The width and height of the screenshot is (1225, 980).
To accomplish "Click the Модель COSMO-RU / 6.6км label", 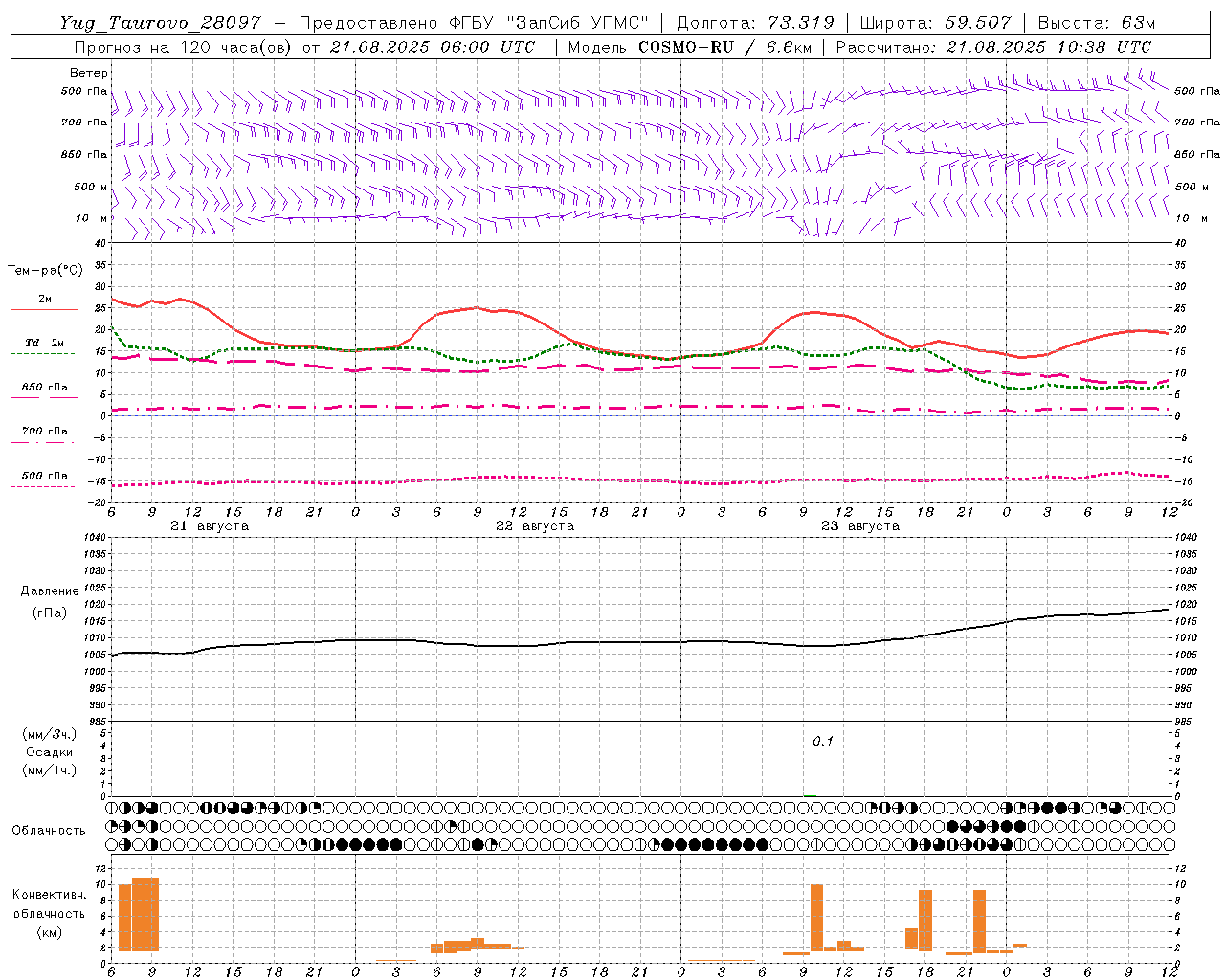I will tap(689, 47).
